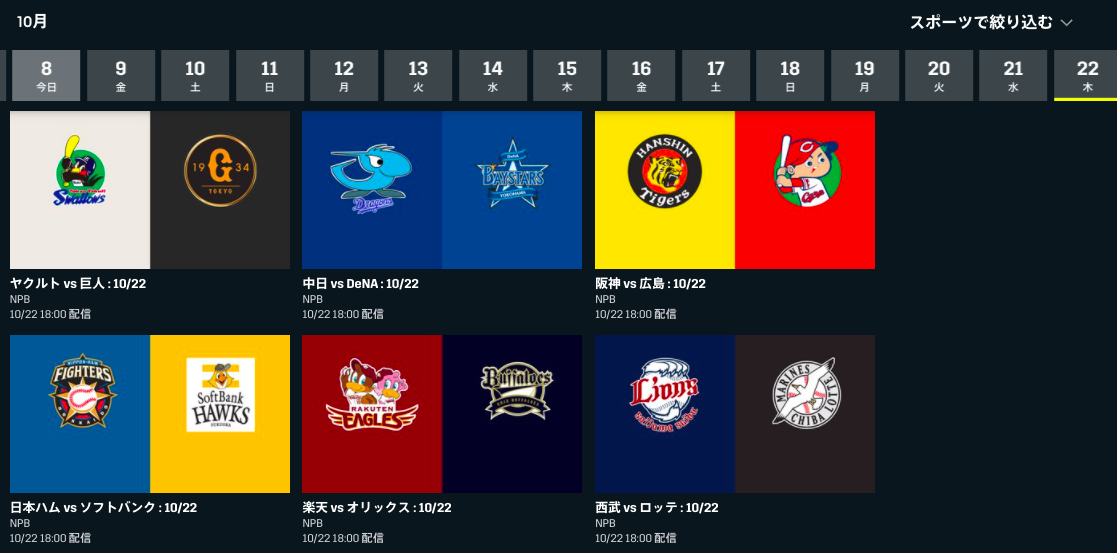Image resolution: width=1117 pixels, height=553 pixels.
Task: Select the Hanshin Tigers logo
Action: click(665, 172)
